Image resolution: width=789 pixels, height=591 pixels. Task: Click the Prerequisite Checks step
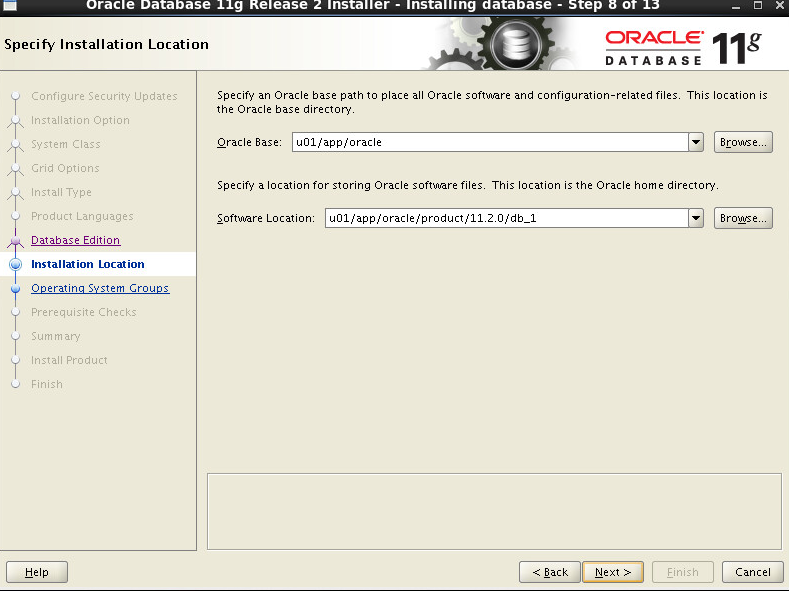(84, 312)
